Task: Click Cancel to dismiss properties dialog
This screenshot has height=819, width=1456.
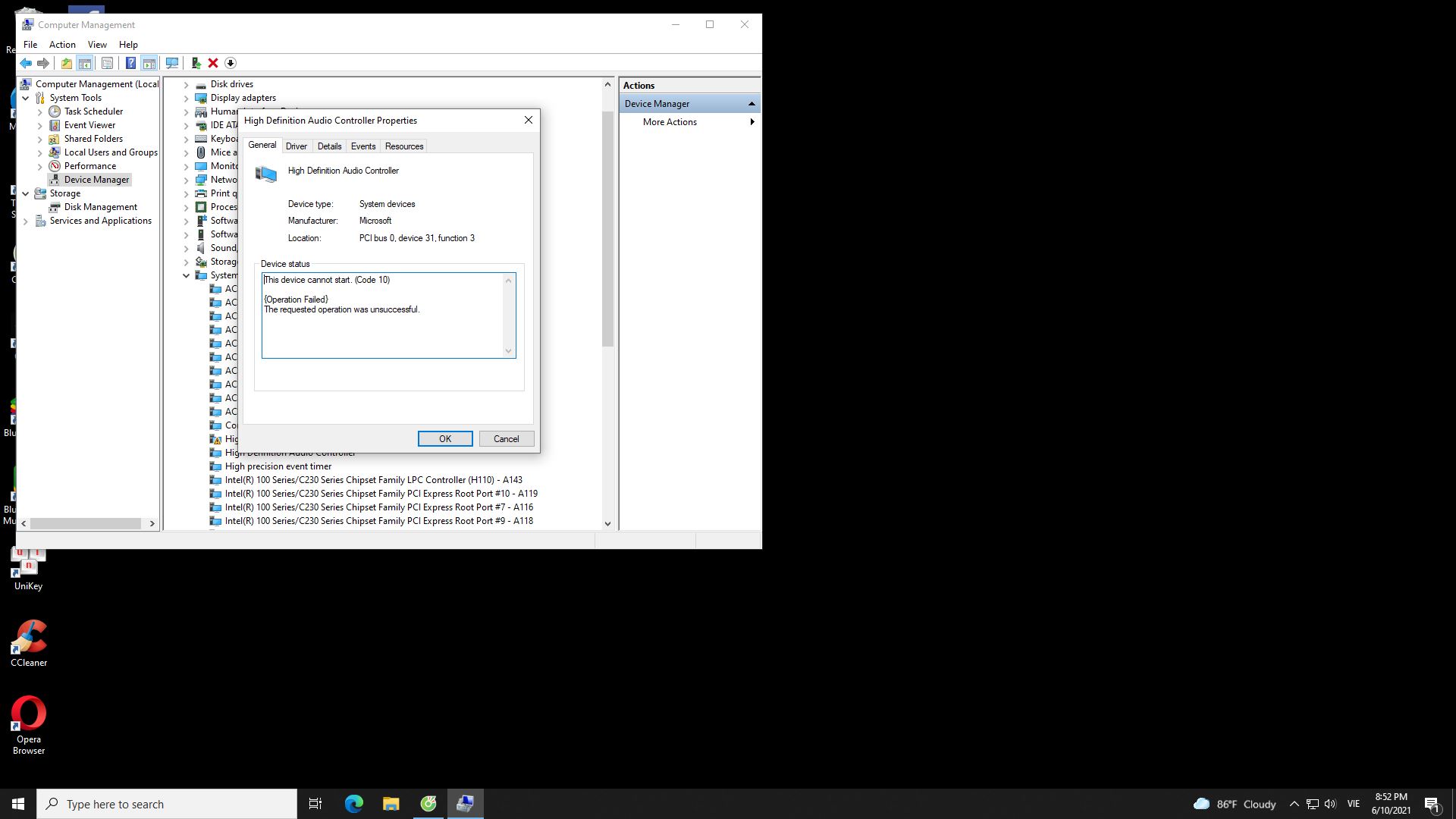Action: [505, 439]
